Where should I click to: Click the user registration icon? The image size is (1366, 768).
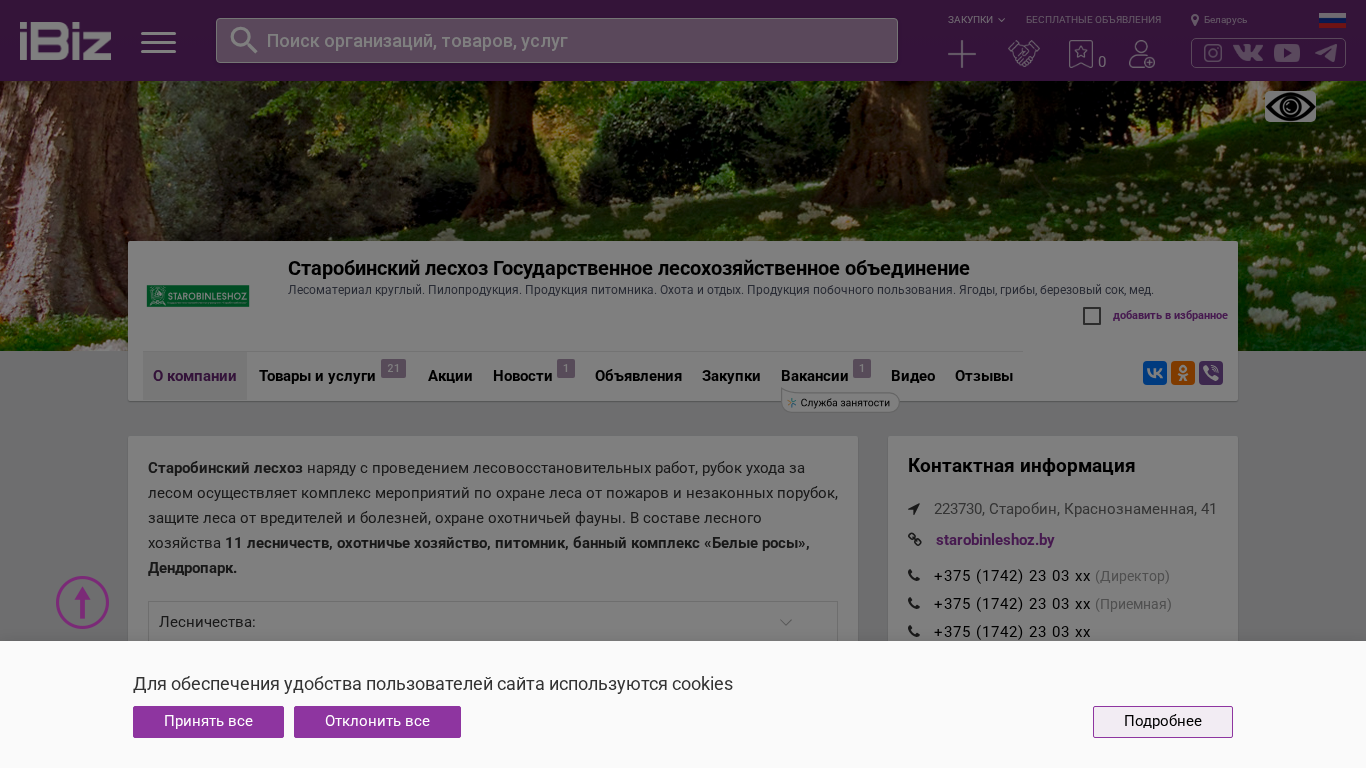pos(1142,54)
